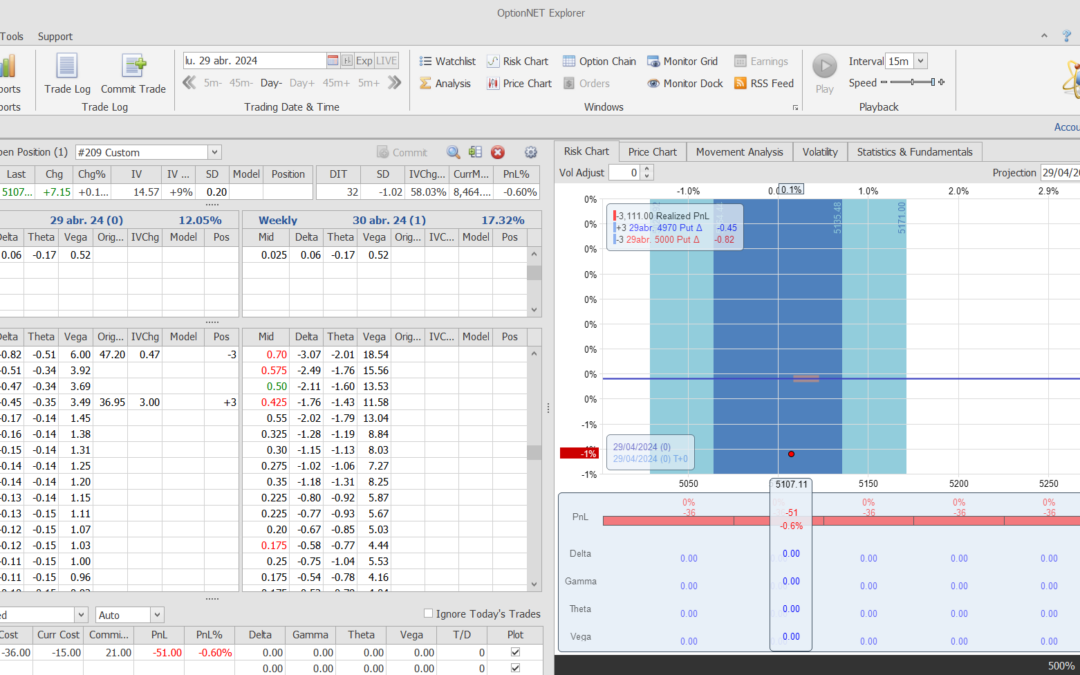The height and width of the screenshot is (675, 1080).
Task: Click the red delete position icon
Action: click(x=497, y=152)
